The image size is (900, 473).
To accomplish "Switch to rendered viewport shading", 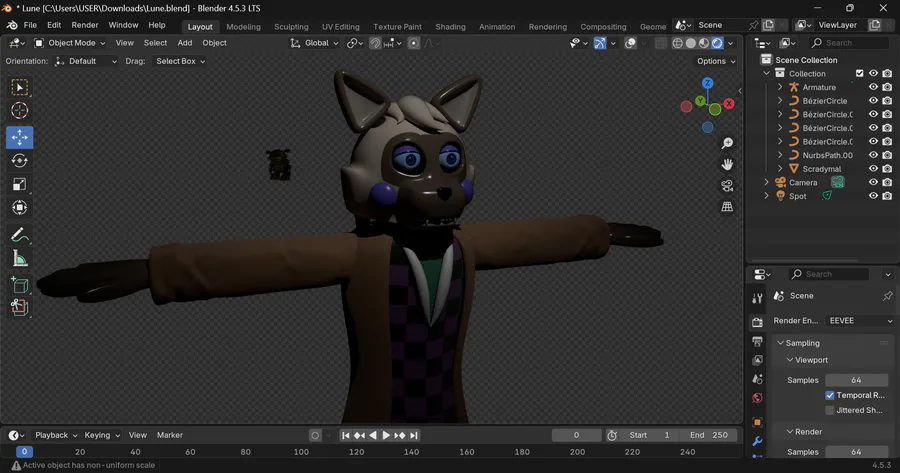I will click(x=717, y=43).
